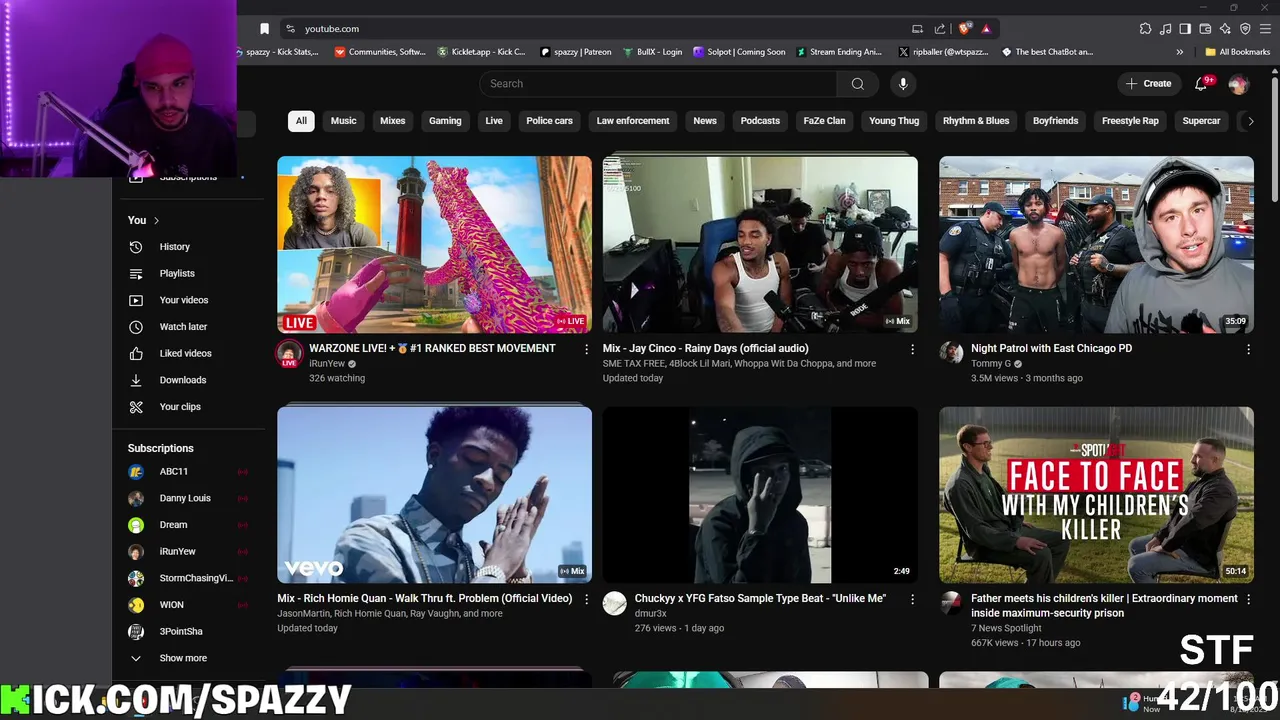The image size is (1280, 720).
Task: Click the video title Rich Homie Quan Walk Thru mix
Action: [x=425, y=599]
